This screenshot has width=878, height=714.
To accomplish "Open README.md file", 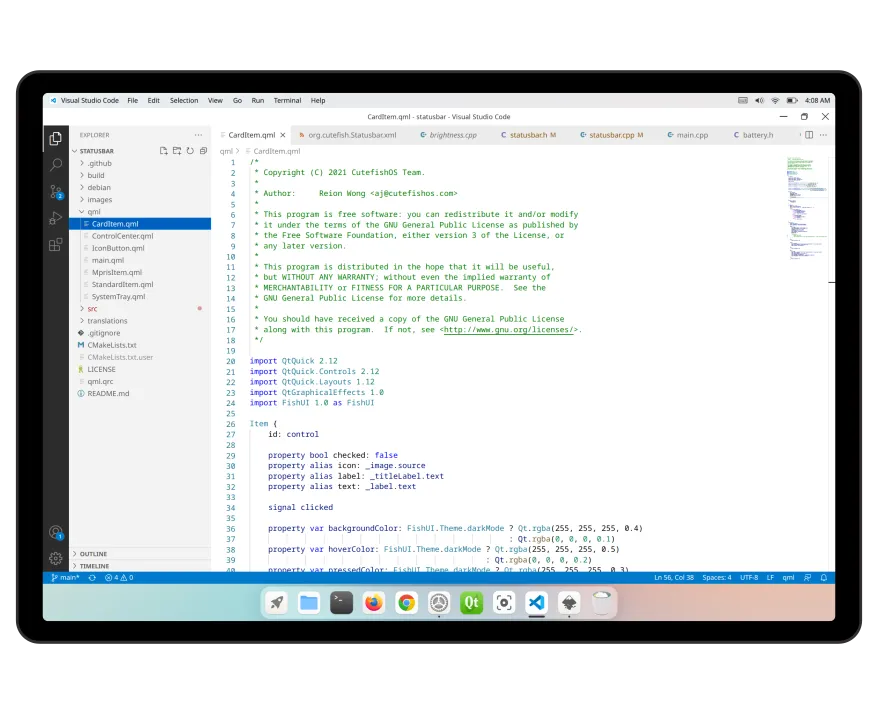I will (x=140, y=394).
